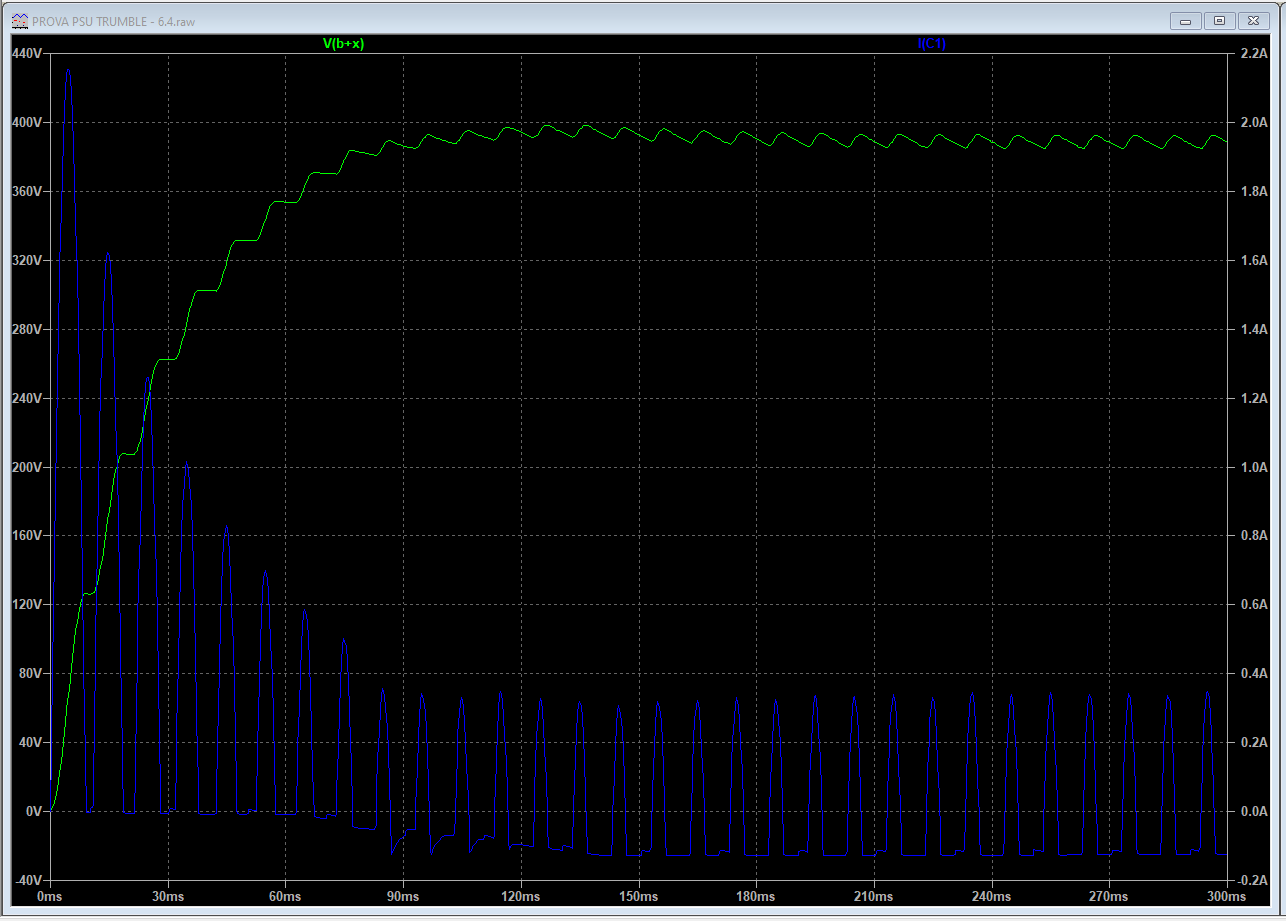Click the 210ms time axis label

coord(873,896)
